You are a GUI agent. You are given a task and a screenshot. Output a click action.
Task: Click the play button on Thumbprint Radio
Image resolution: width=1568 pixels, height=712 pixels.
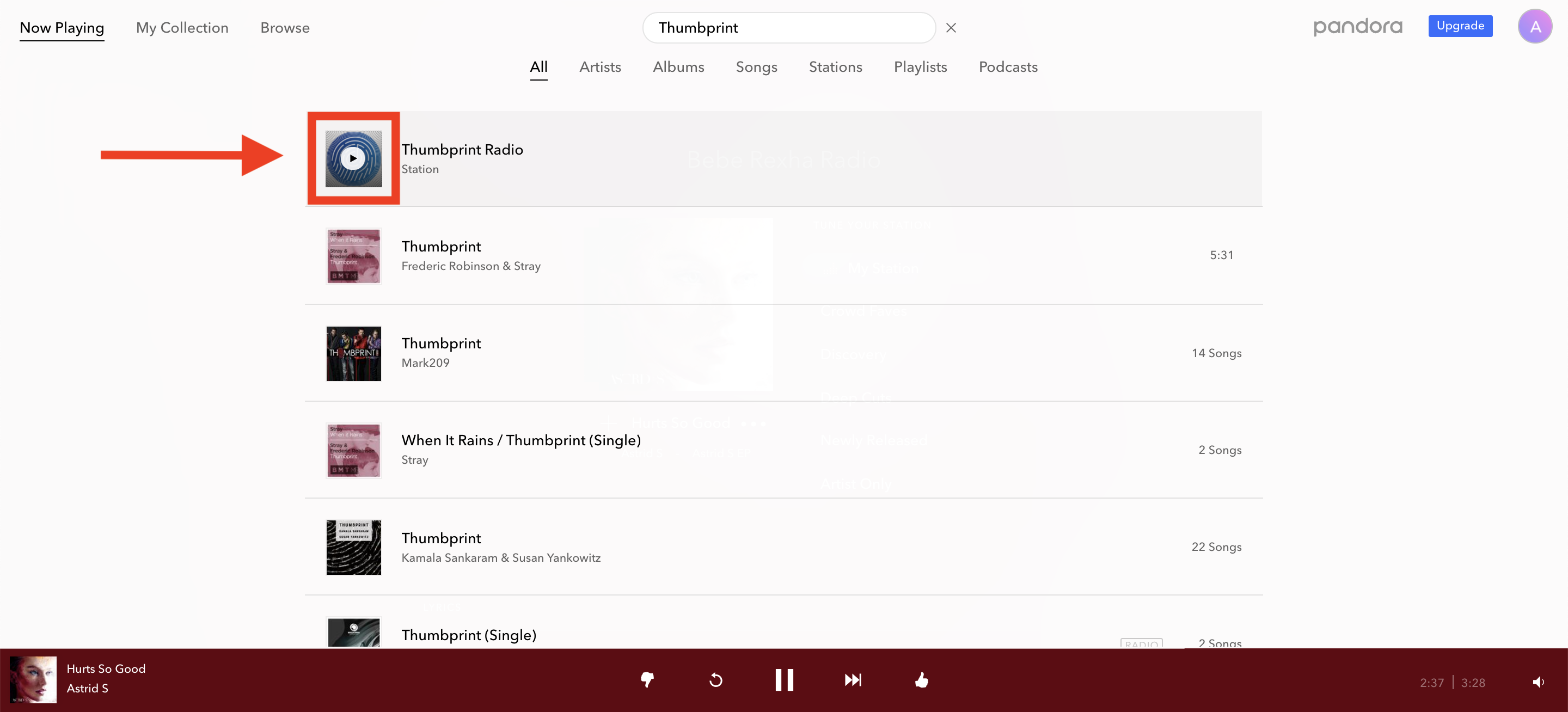354,158
